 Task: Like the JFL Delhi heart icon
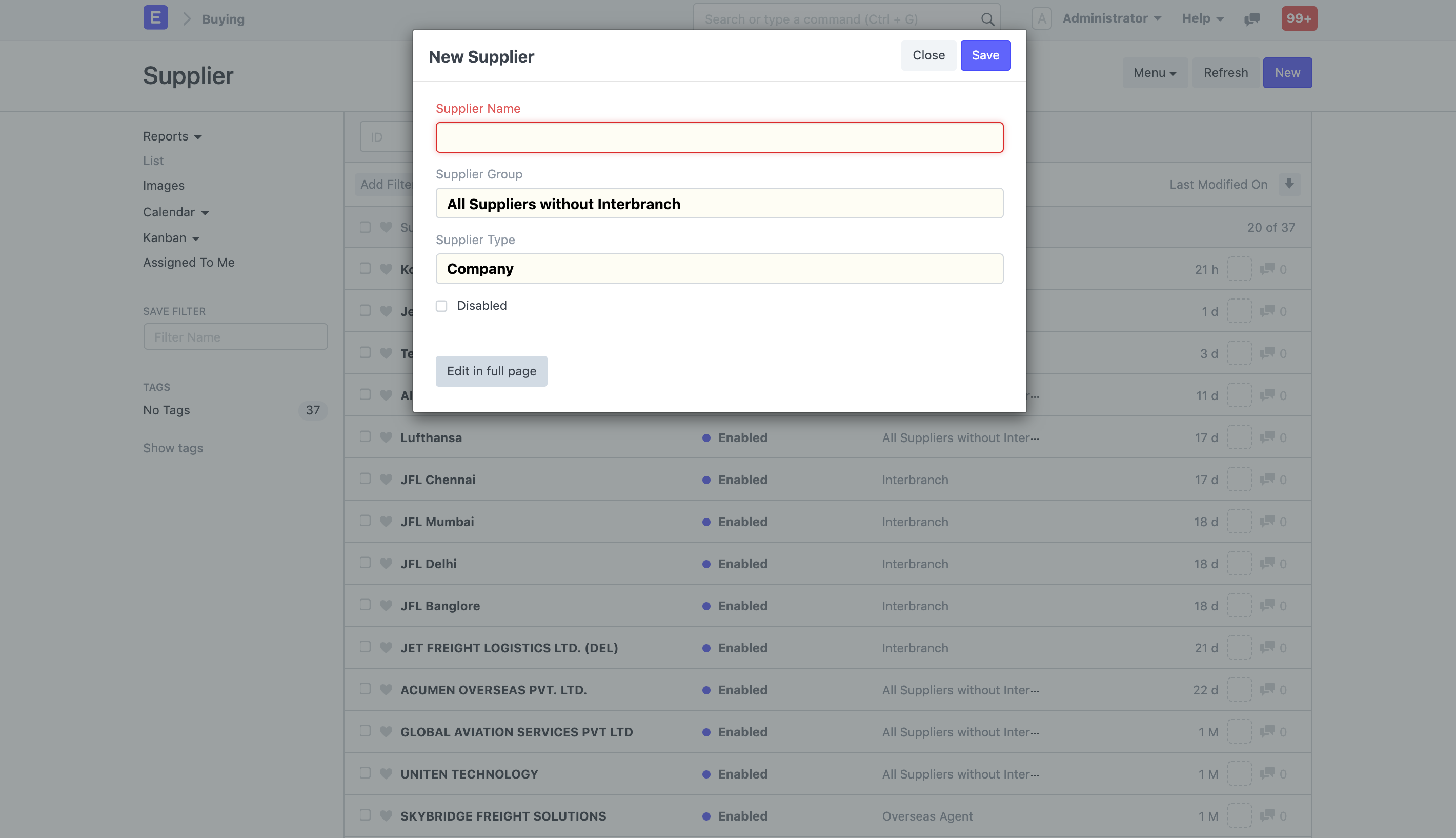pyautogui.click(x=386, y=563)
